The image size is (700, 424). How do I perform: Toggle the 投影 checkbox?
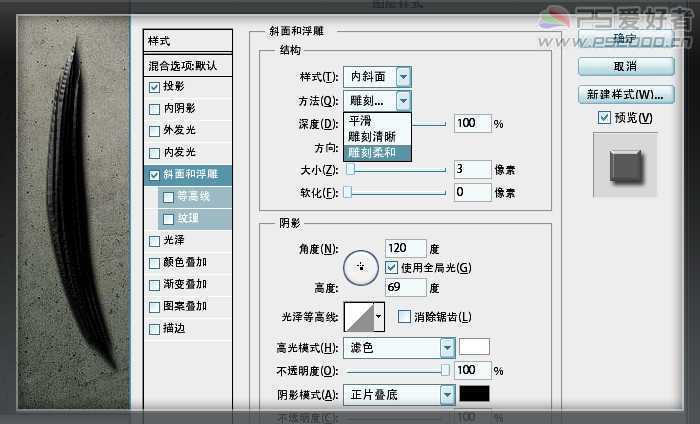click(154, 87)
